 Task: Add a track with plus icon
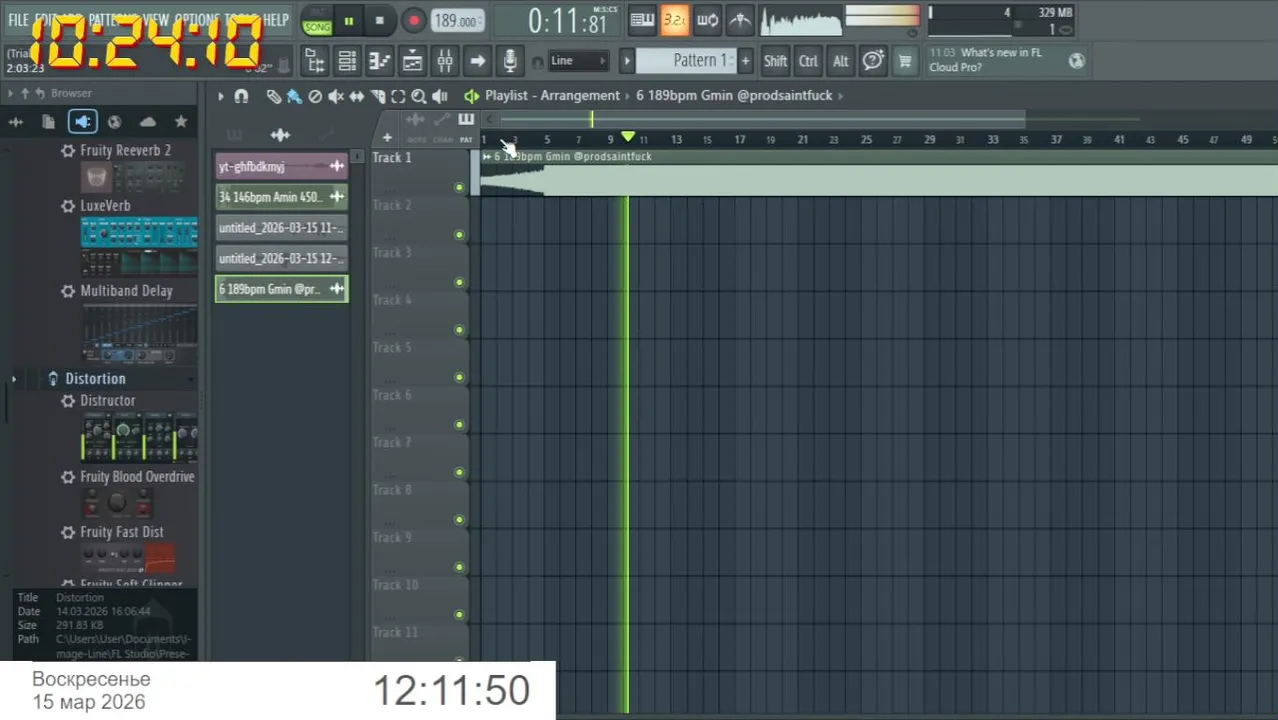coord(387,138)
